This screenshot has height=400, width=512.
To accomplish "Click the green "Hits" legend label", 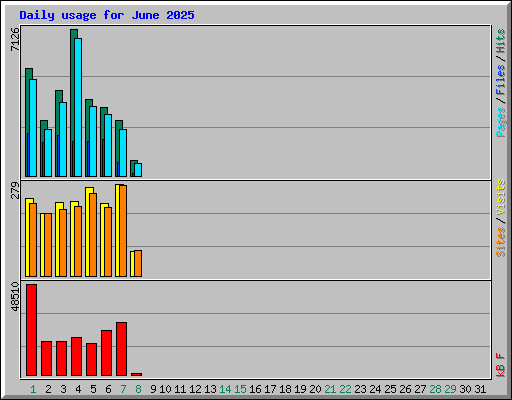I will 500,41.
